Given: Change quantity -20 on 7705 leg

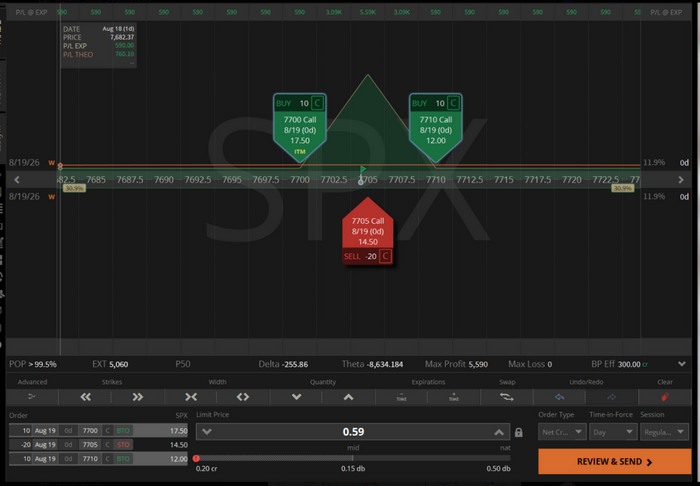Looking at the screenshot, I should pos(21,445).
